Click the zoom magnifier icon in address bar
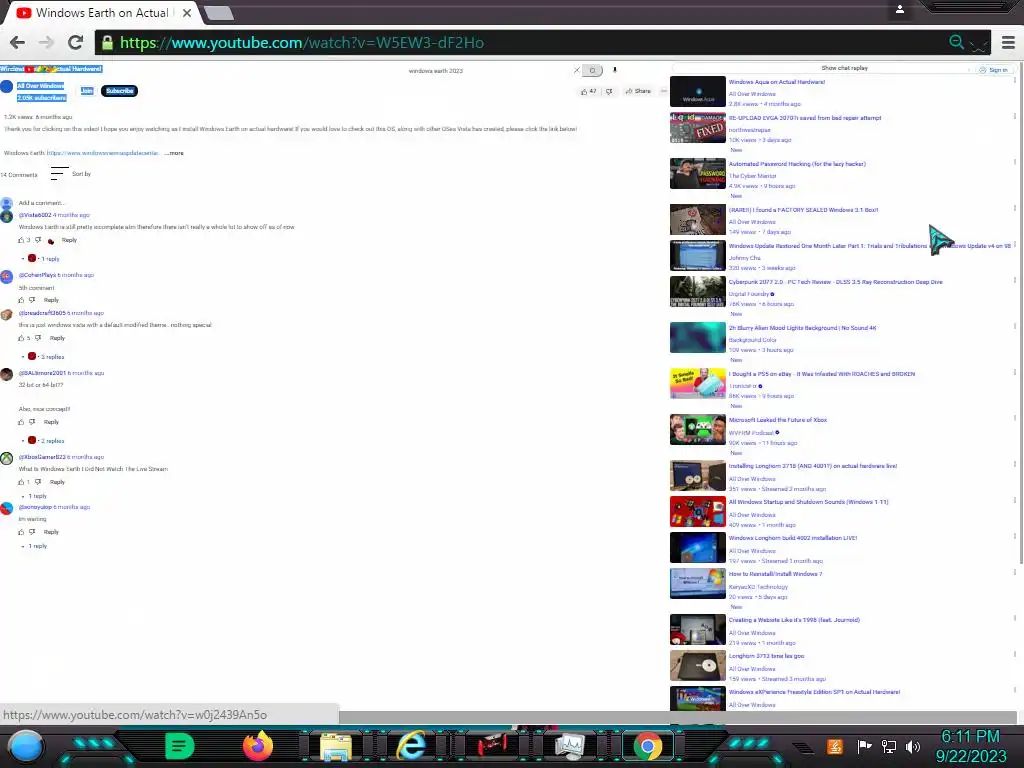This screenshot has height=768, width=1024. click(x=957, y=42)
